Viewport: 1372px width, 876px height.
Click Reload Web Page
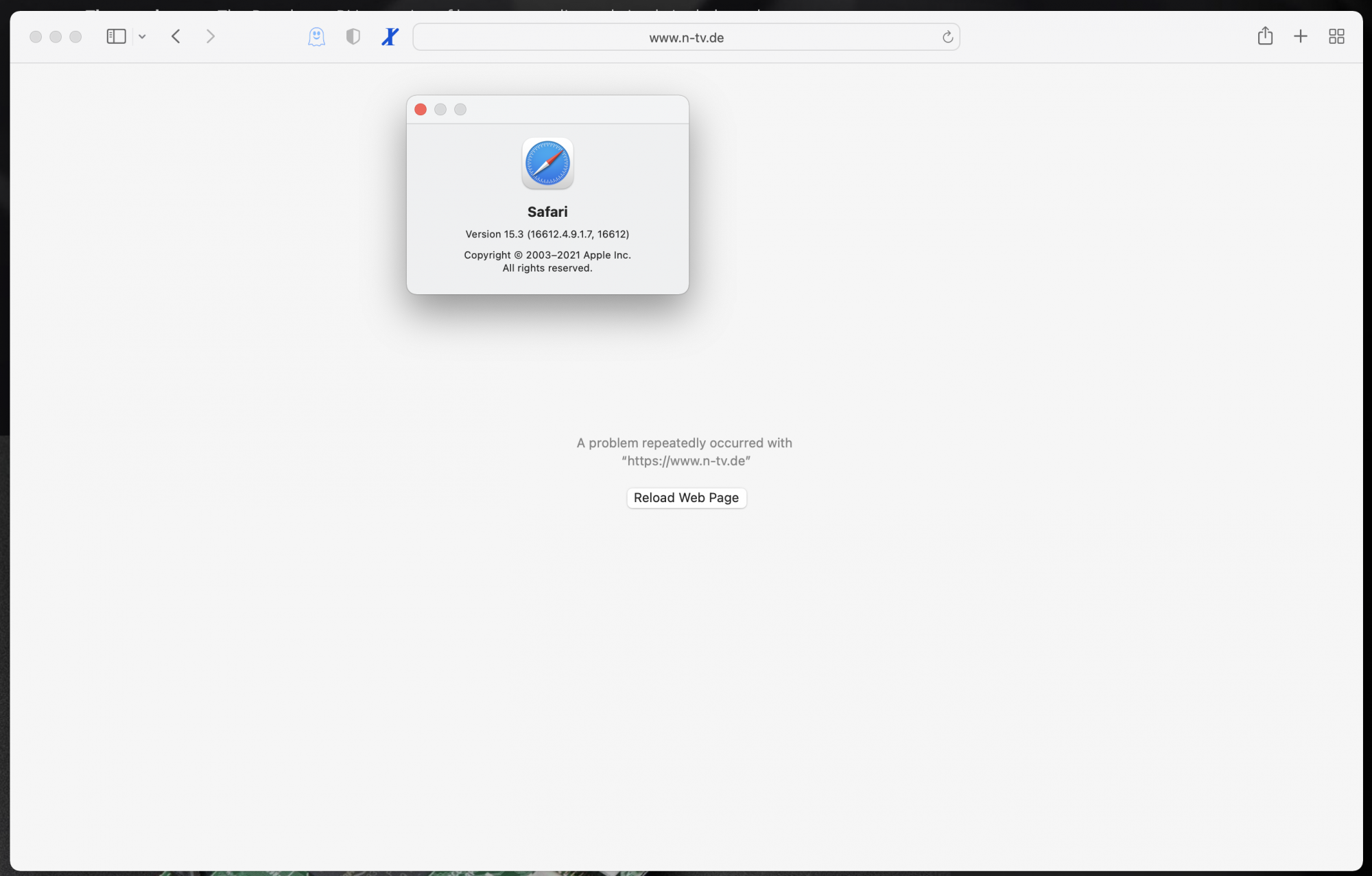[x=685, y=497]
